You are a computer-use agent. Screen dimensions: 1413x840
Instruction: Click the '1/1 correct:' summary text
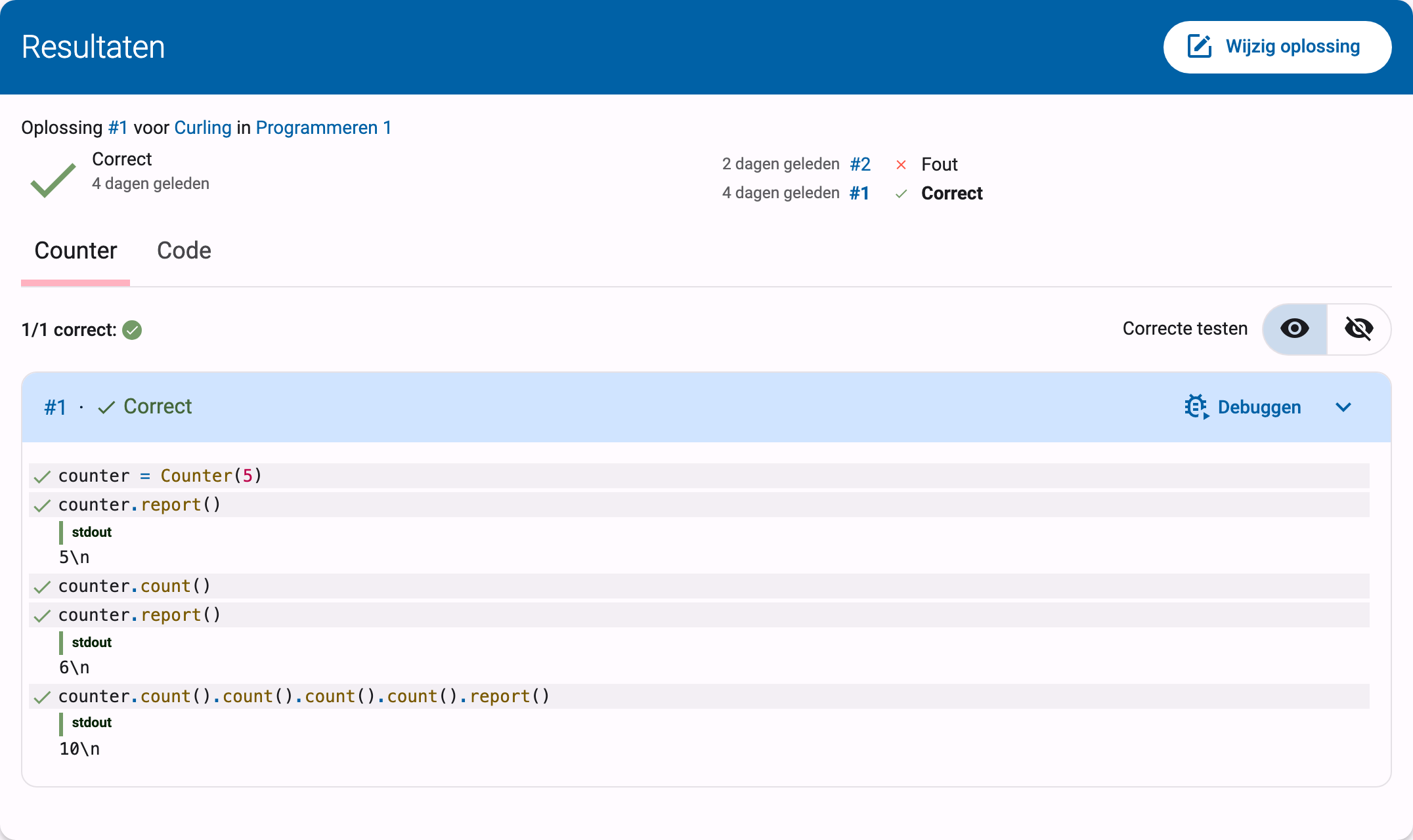point(69,329)
